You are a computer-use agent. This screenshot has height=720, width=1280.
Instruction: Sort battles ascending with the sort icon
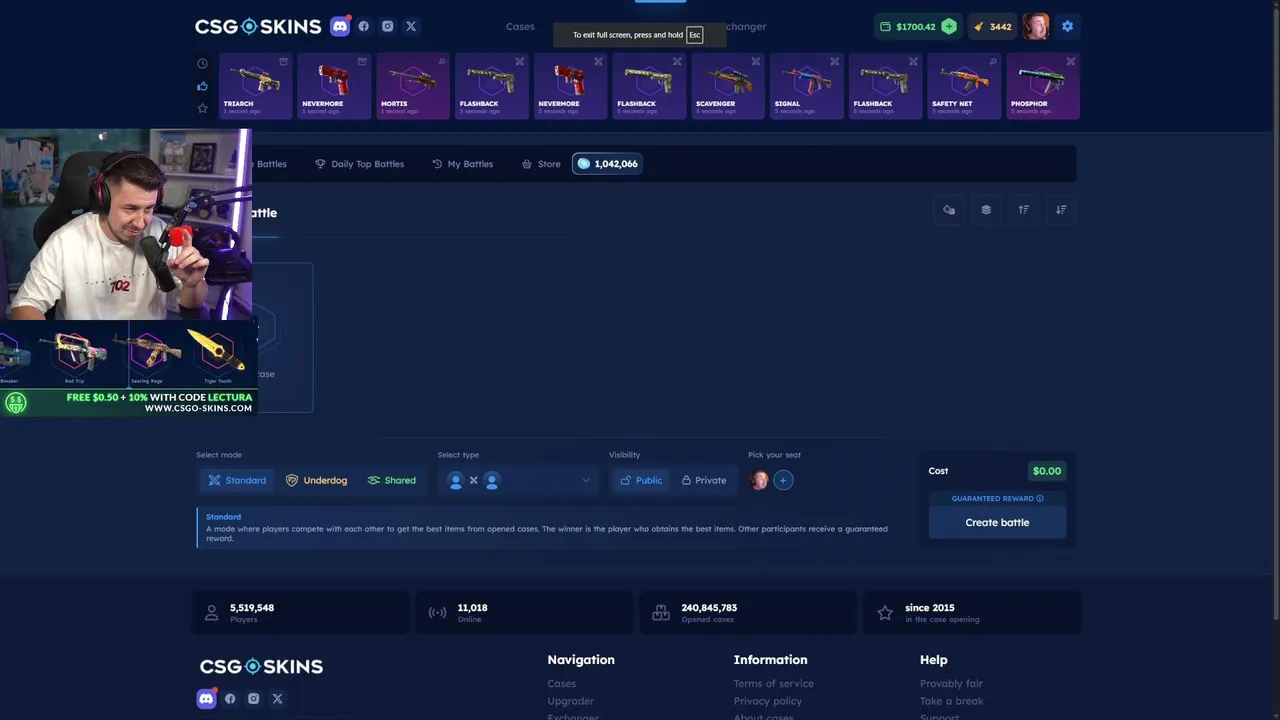1024,210
